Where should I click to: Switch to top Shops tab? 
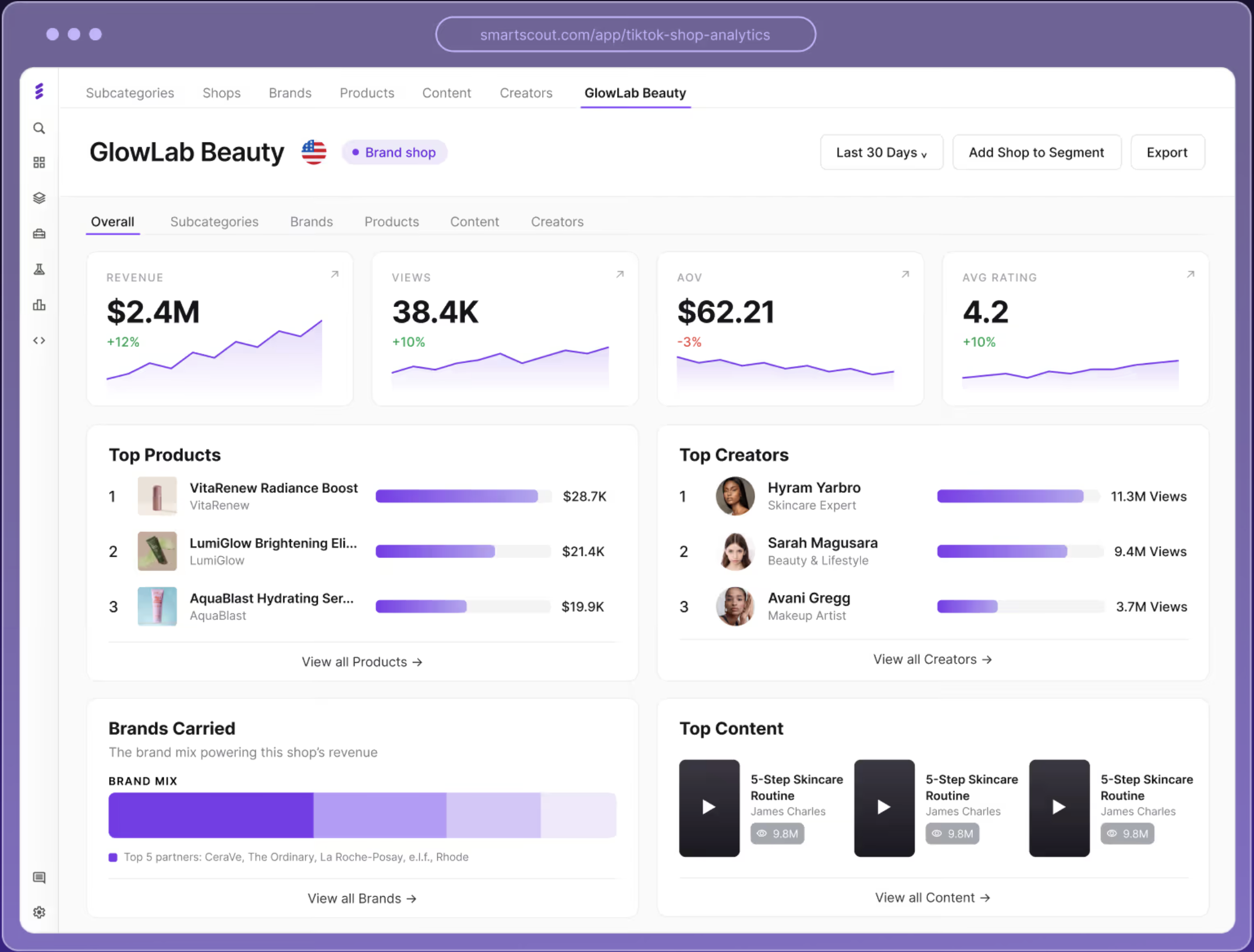tap(221, 93)
